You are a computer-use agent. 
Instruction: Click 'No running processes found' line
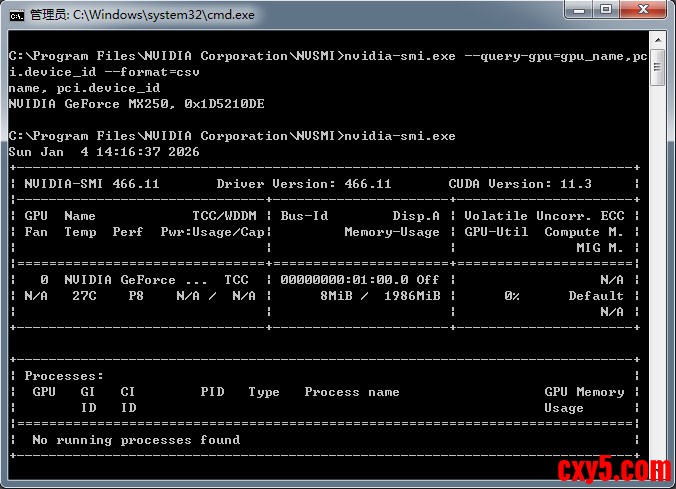click(136, 440)
